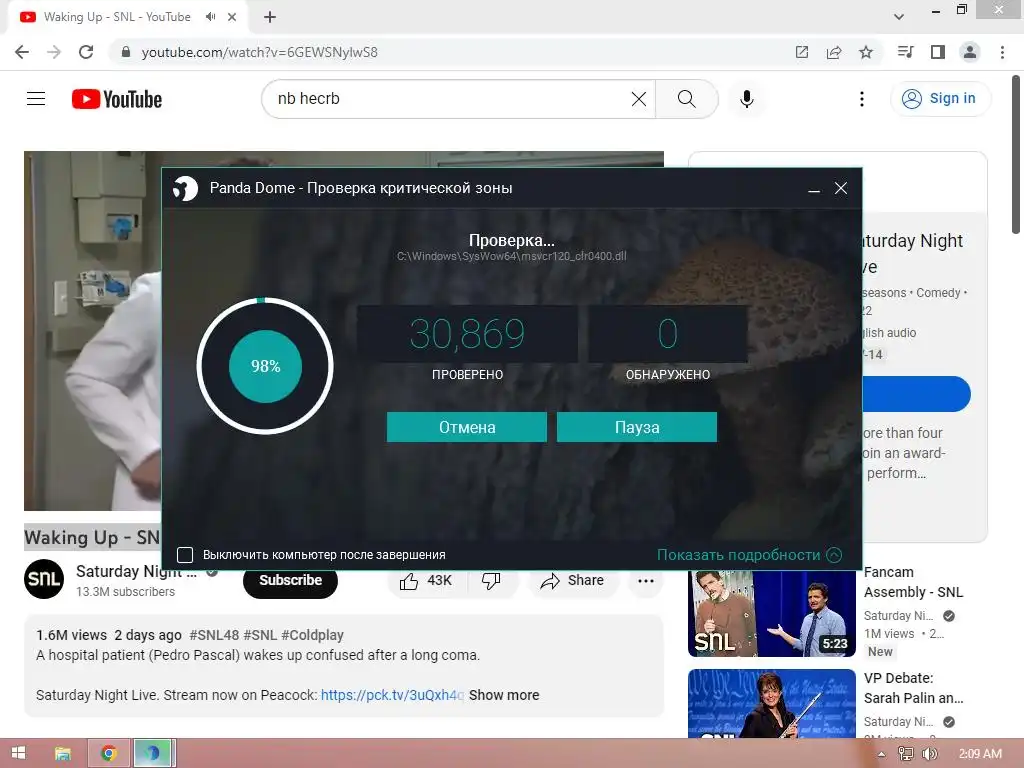
Task: Click the Subscribe button
Action: click(x=291, y=580)
